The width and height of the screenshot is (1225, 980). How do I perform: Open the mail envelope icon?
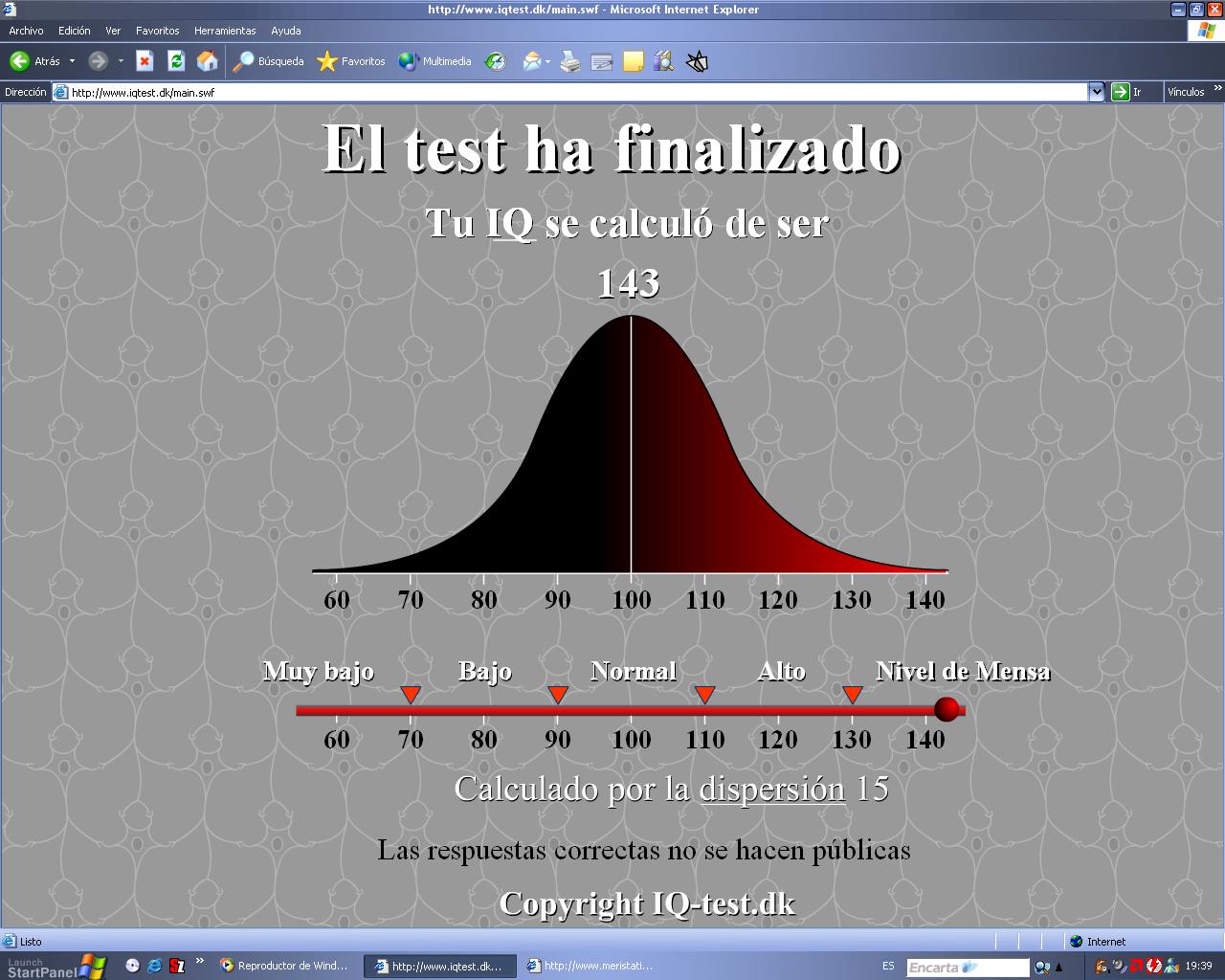pyautogui.click(x=532, y=61)
